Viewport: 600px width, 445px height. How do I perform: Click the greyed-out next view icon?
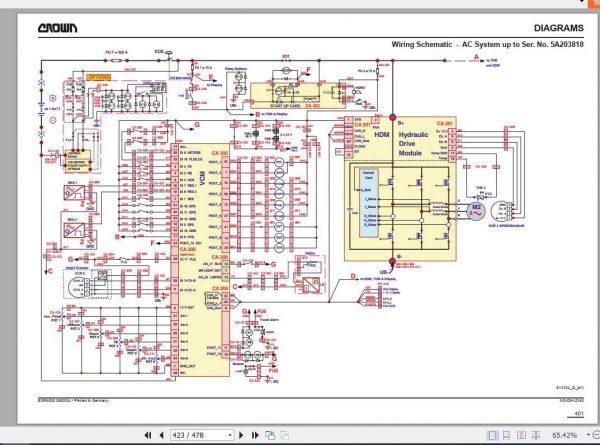[x=284, y=435]
